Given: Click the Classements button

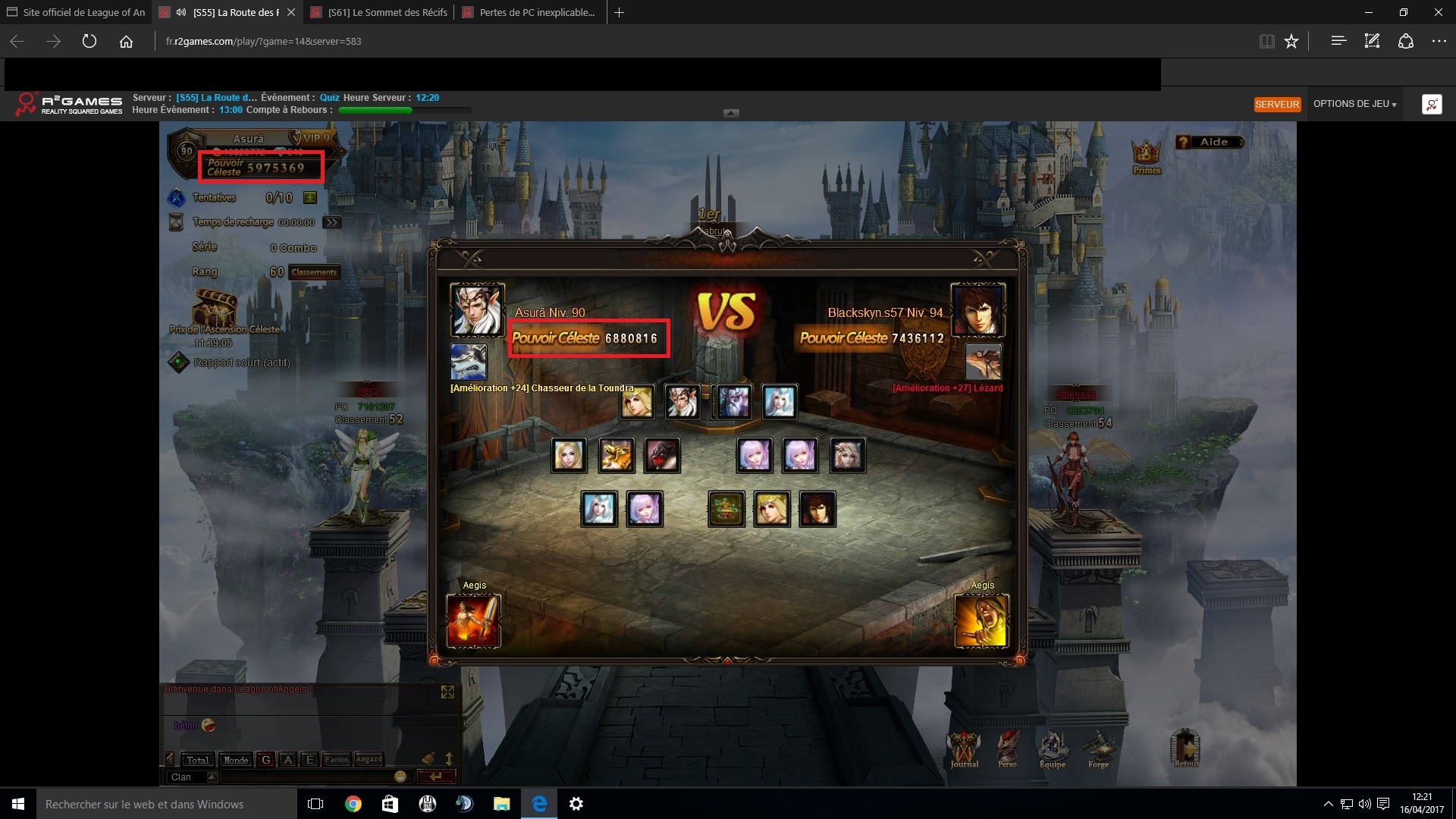Looking at the screenshot, I should pyautogui.click(x=314, y=272).
